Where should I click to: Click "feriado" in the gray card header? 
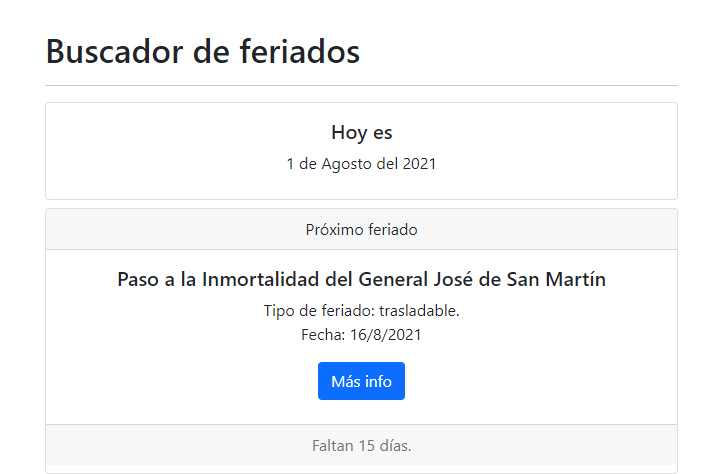pyautogui.click(x=390, y=230)
